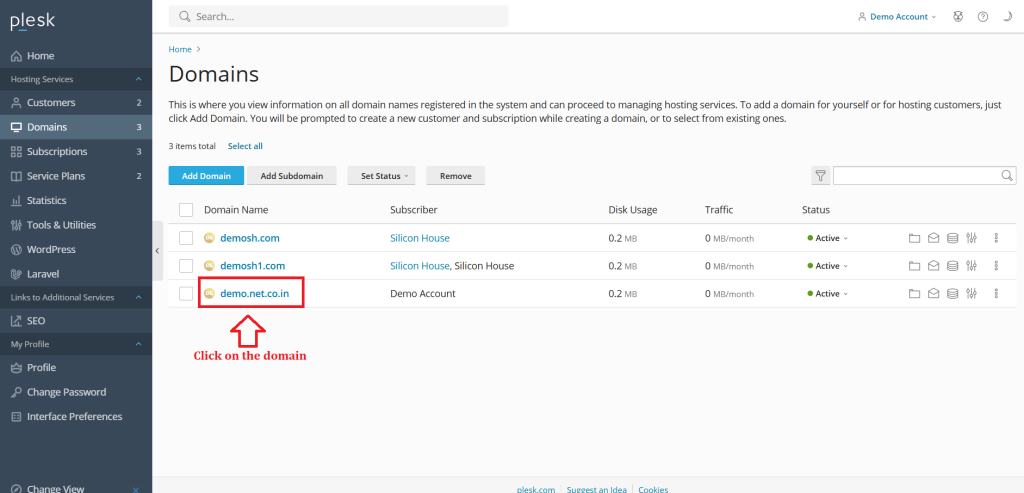Open file manager icon for demosh.com
The image size is (1024, 493).
(x=914, y=238)
